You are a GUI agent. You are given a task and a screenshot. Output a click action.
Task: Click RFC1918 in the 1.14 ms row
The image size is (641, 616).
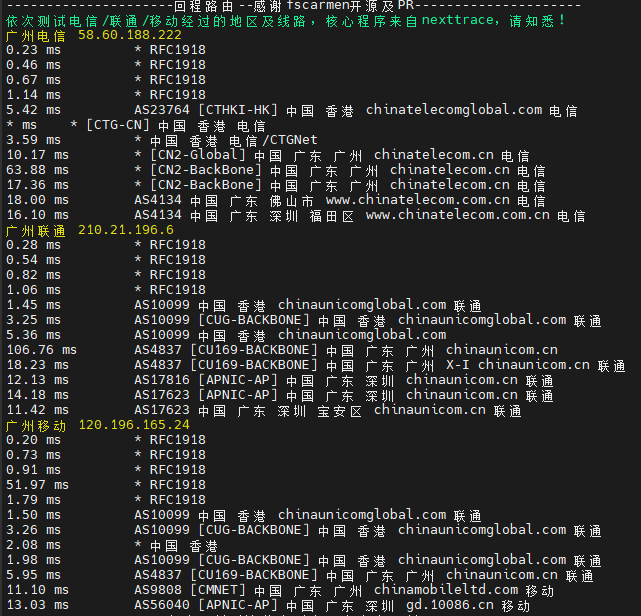pyautogui.click(x=178, y=95)
